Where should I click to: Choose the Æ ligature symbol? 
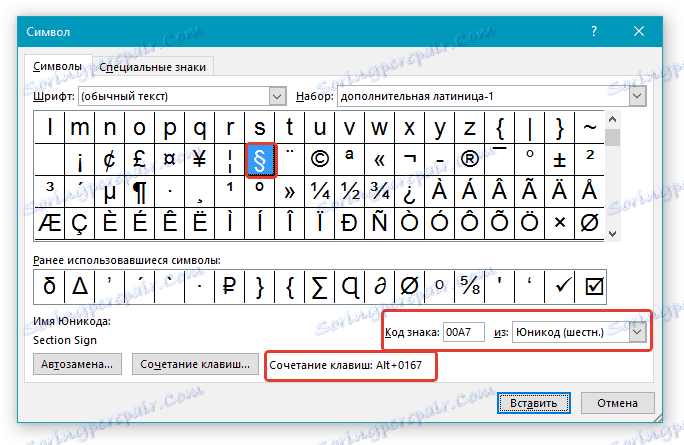click(49, 223)
